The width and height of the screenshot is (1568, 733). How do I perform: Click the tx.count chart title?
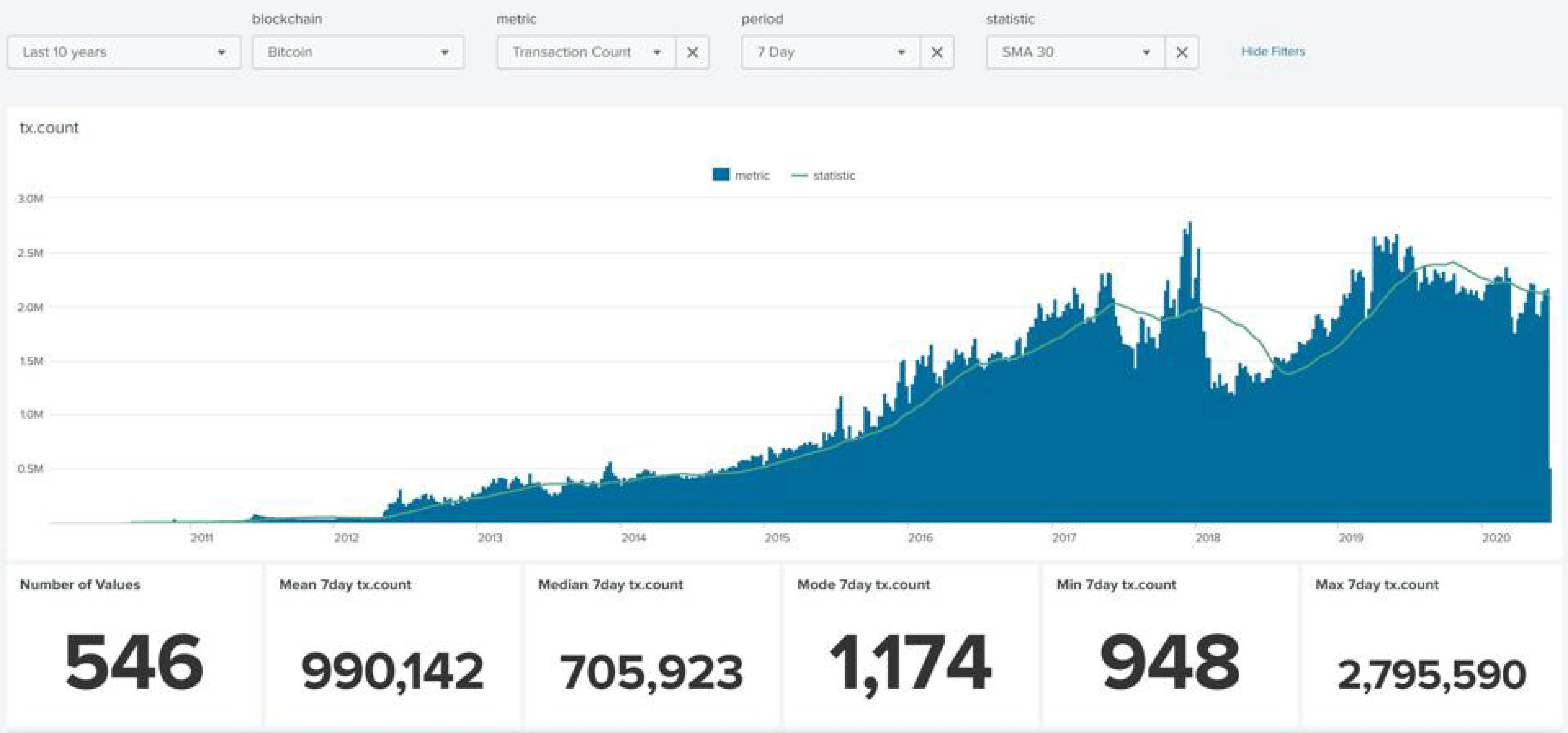pyautogui.click(x=49, y=127)
